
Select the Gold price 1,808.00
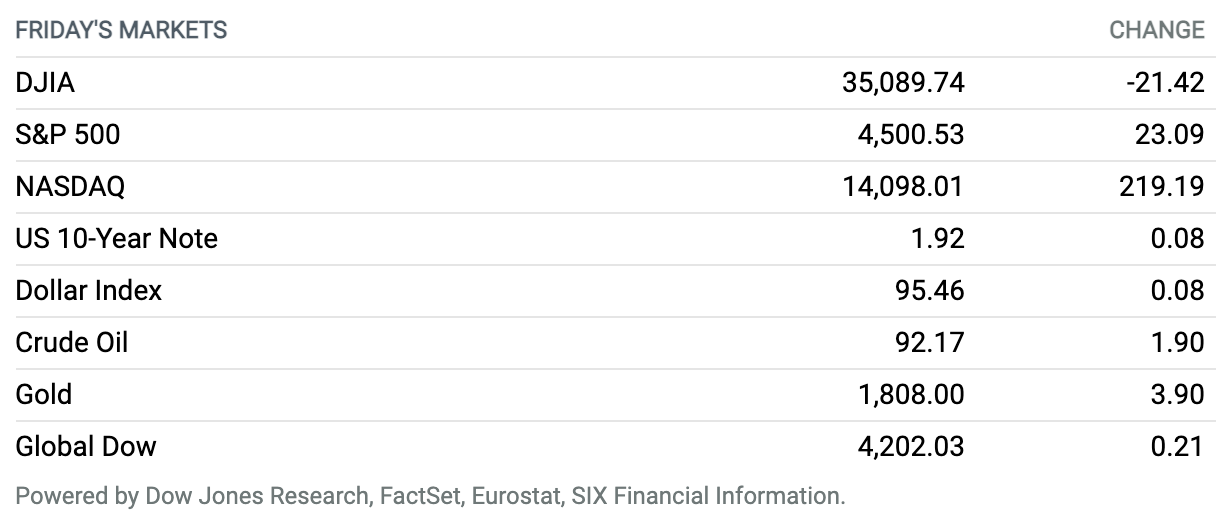[911, 394]
